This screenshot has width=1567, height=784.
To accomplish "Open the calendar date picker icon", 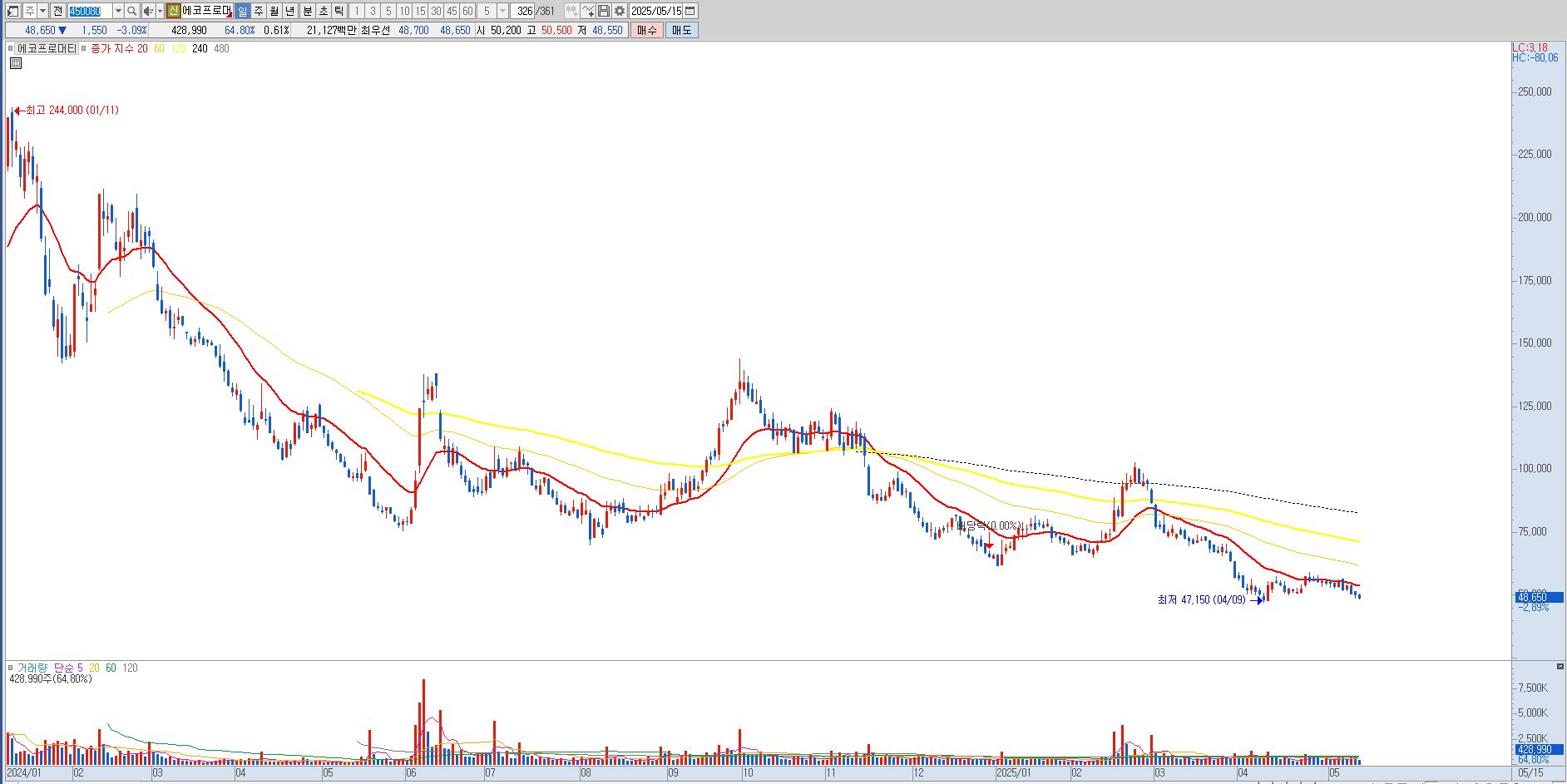I will [690, 11].
